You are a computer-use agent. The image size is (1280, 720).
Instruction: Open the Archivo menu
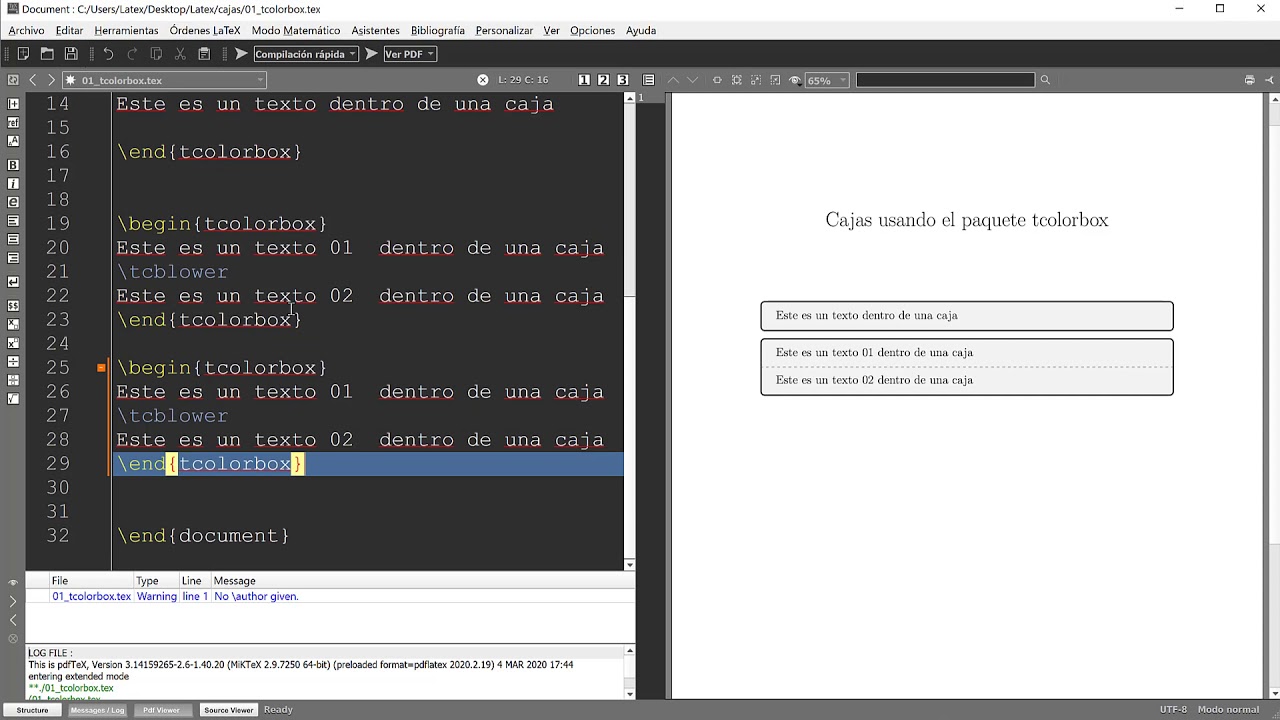[26, 31]
